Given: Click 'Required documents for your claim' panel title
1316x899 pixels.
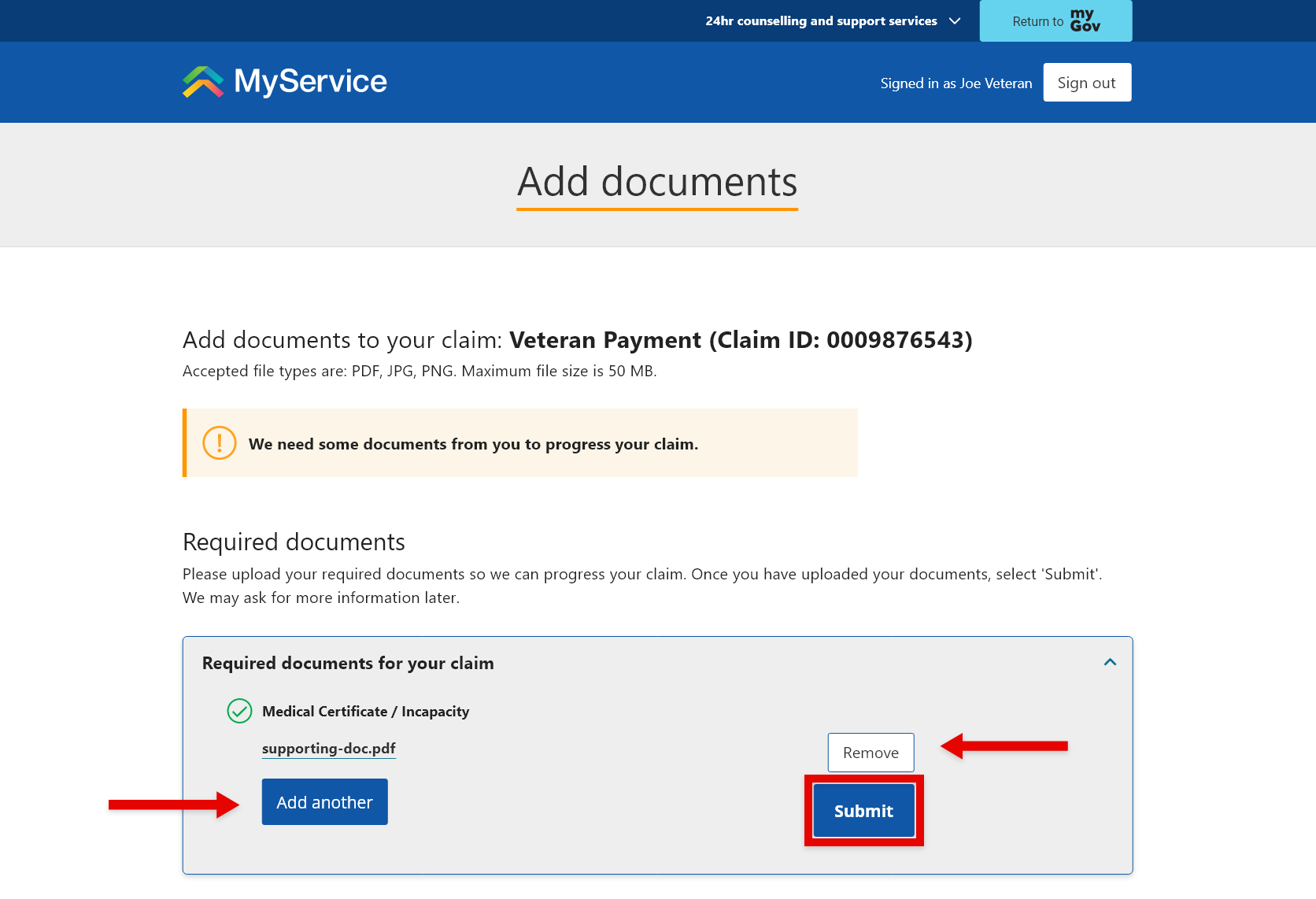Looking at the screenshot, I should click(x=348, y=663).
